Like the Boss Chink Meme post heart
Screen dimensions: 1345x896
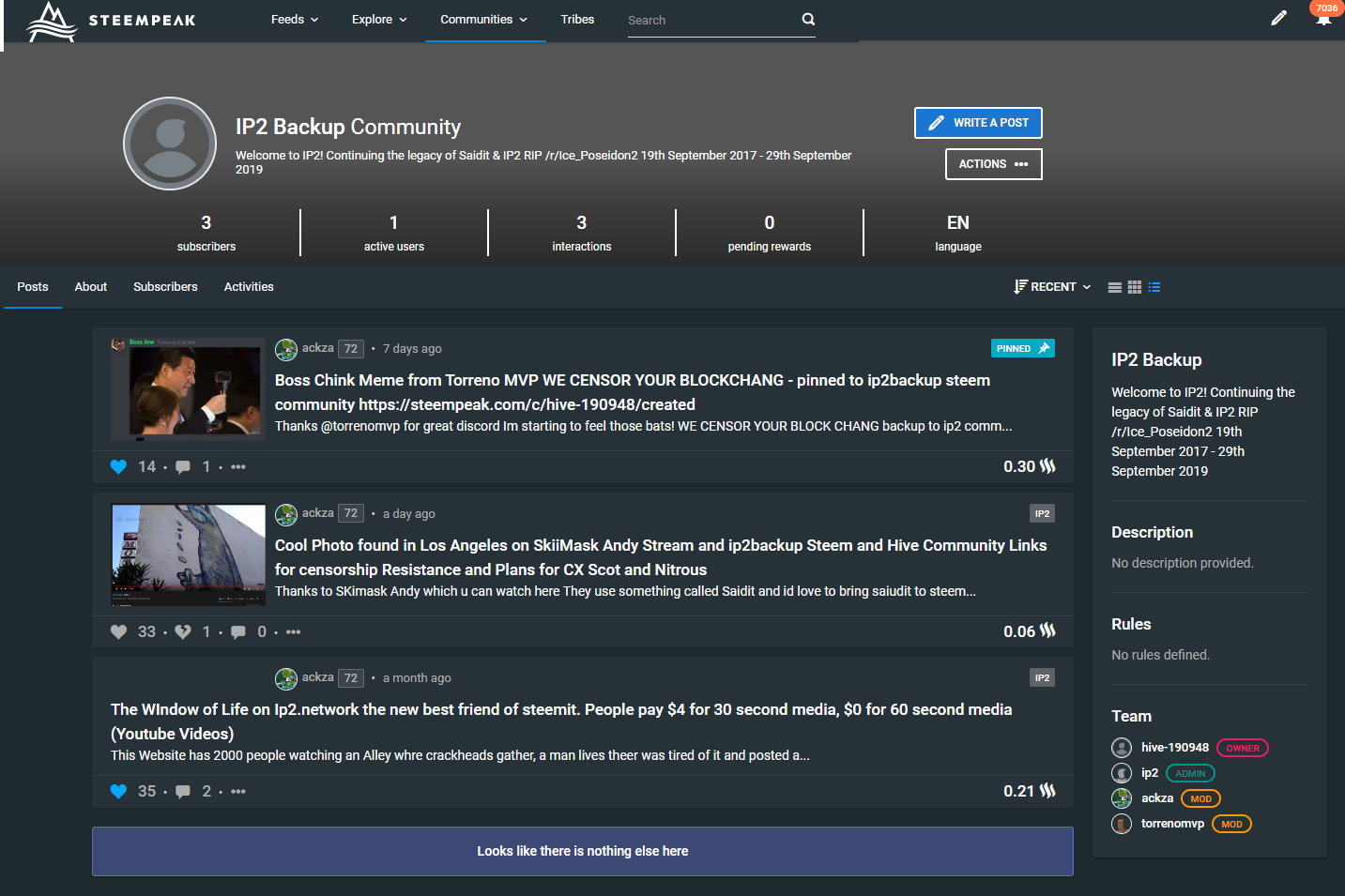pyautogui.click(x=118, y=466)
